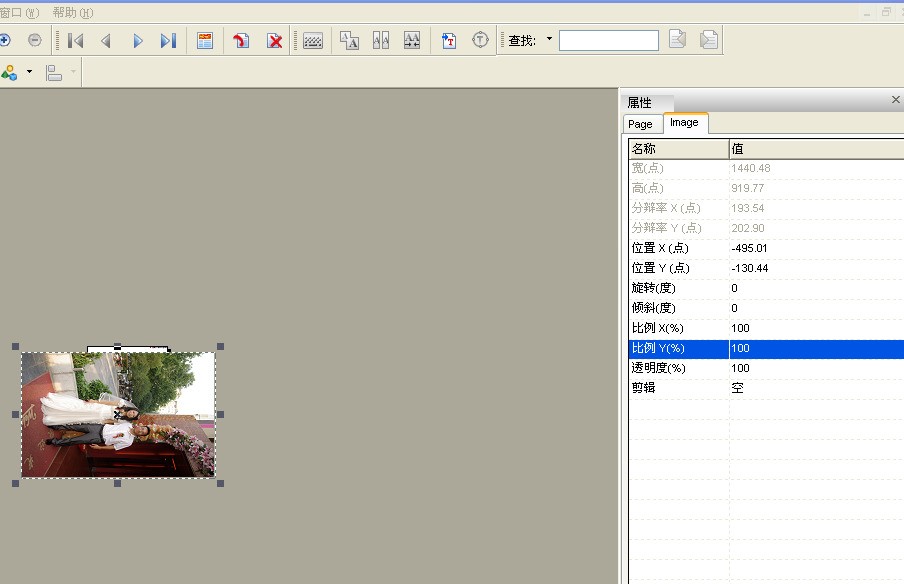The width and height of the screenshot is (904, 584).
Task: Go to the previous page
Action: (106, 41)
